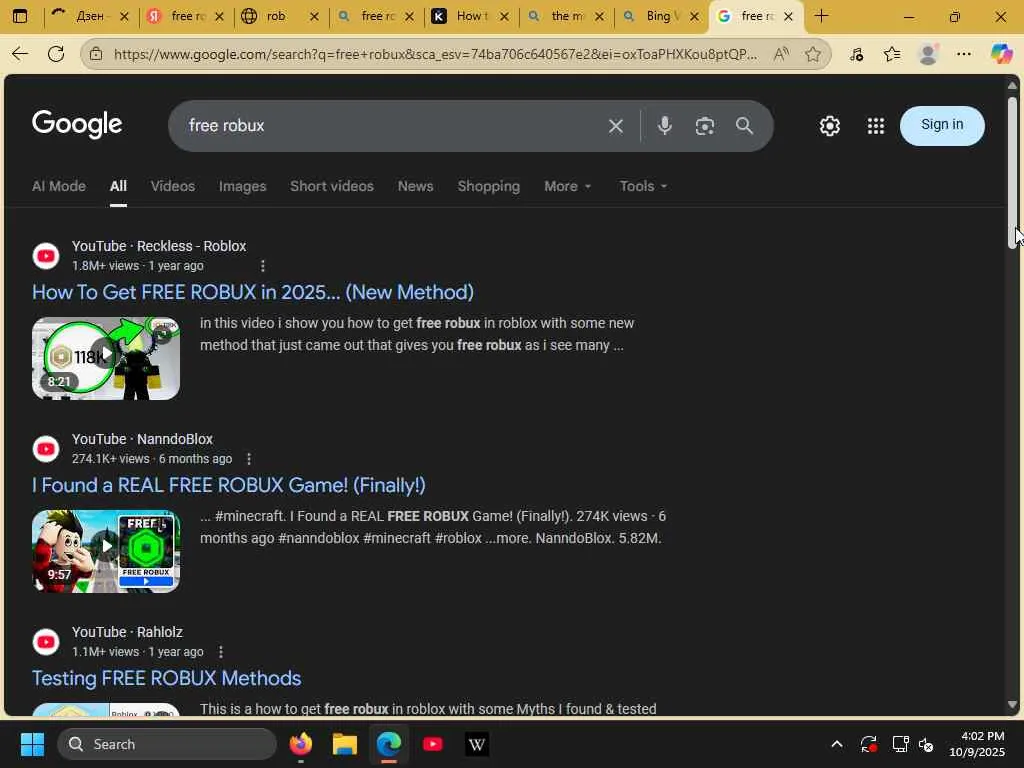
Task: Play the 8:21 video thumbnail
Action: [106, 358]
